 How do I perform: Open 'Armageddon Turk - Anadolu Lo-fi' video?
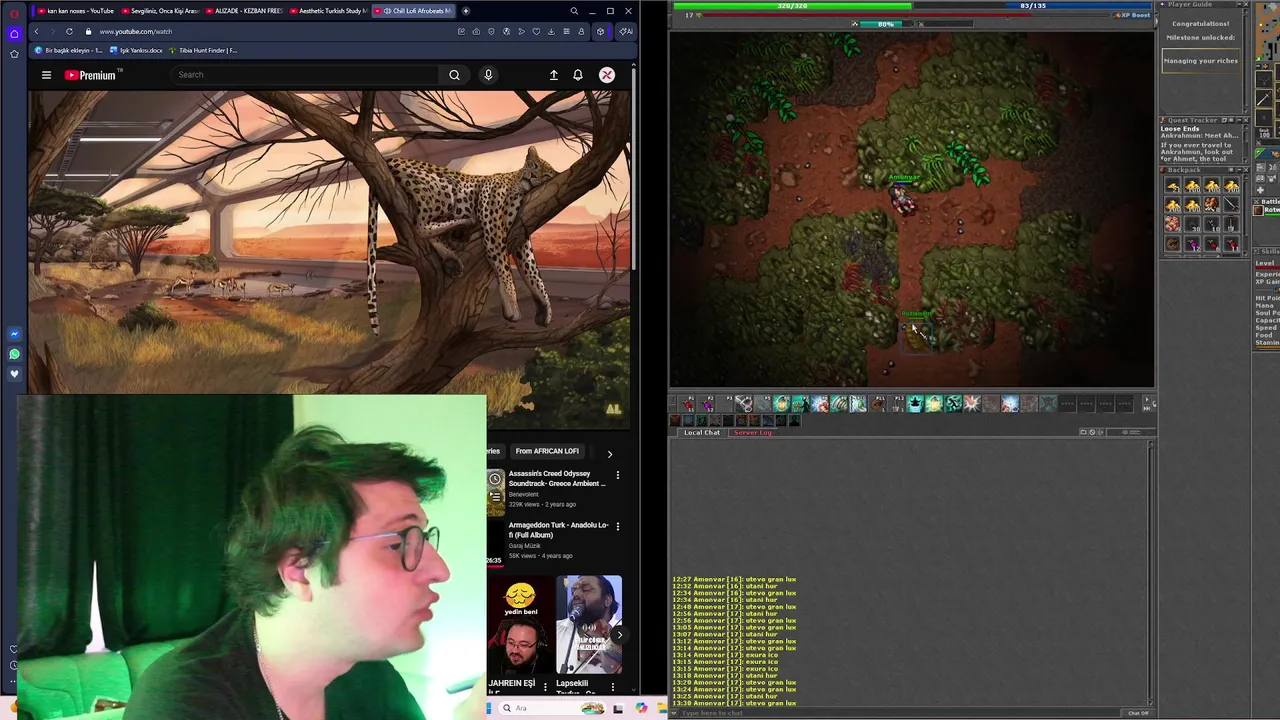(558, 530)
